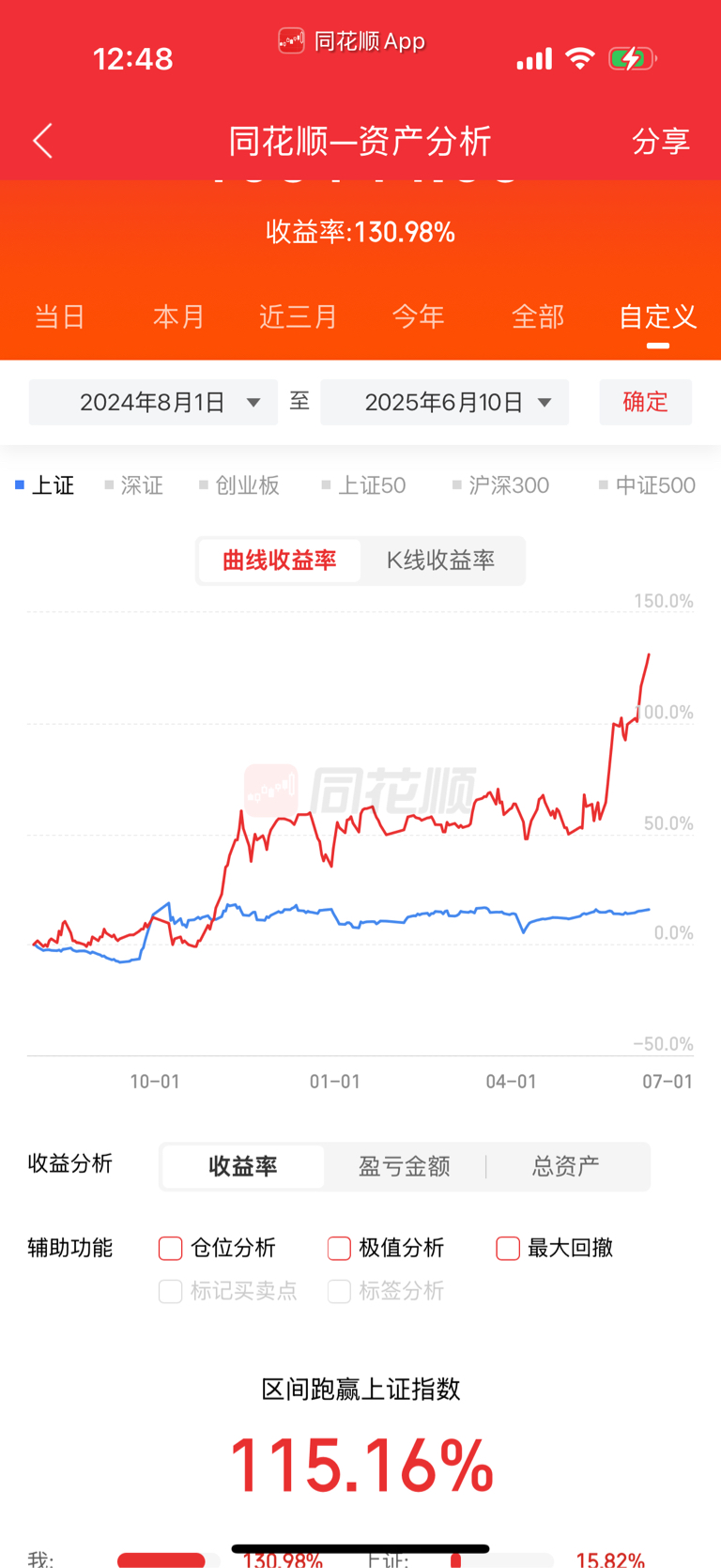Screen dimensions: 721x1568
Task: Select the 中证500 index legend
Action: pyautogui.click(x=647, y=485)
